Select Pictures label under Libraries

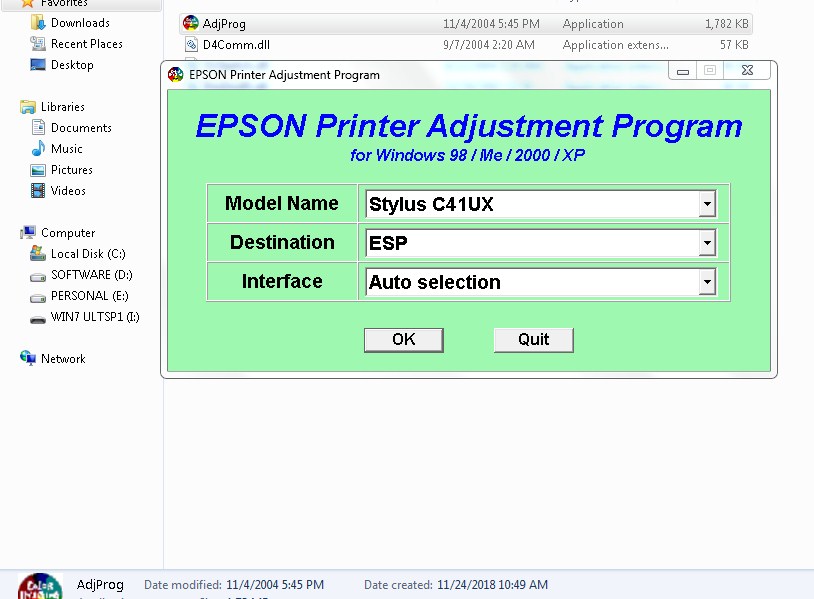(72, 170)
